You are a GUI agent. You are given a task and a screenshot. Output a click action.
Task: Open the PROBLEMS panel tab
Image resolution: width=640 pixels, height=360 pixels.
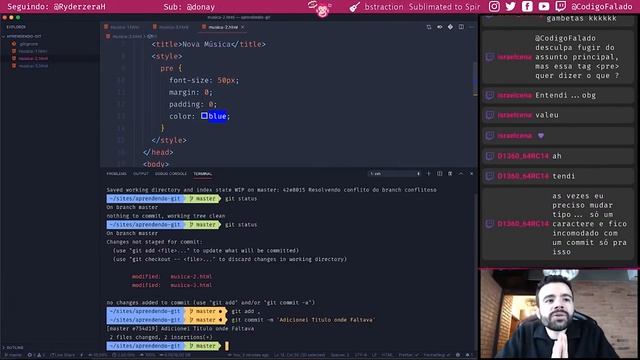(116, 174)
